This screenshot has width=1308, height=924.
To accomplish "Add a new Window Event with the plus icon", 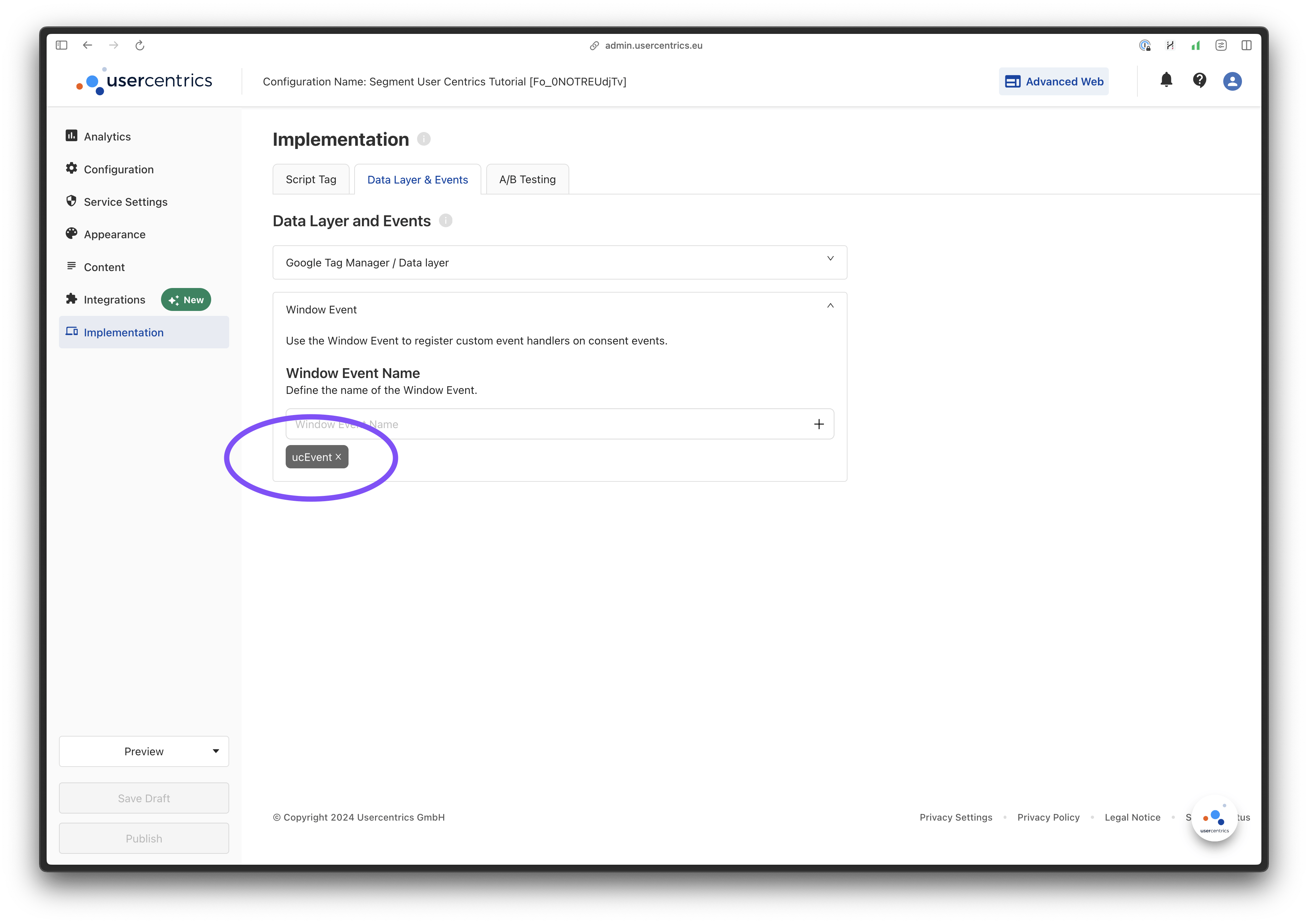I will pyautogui.click(x=819, y=424).
